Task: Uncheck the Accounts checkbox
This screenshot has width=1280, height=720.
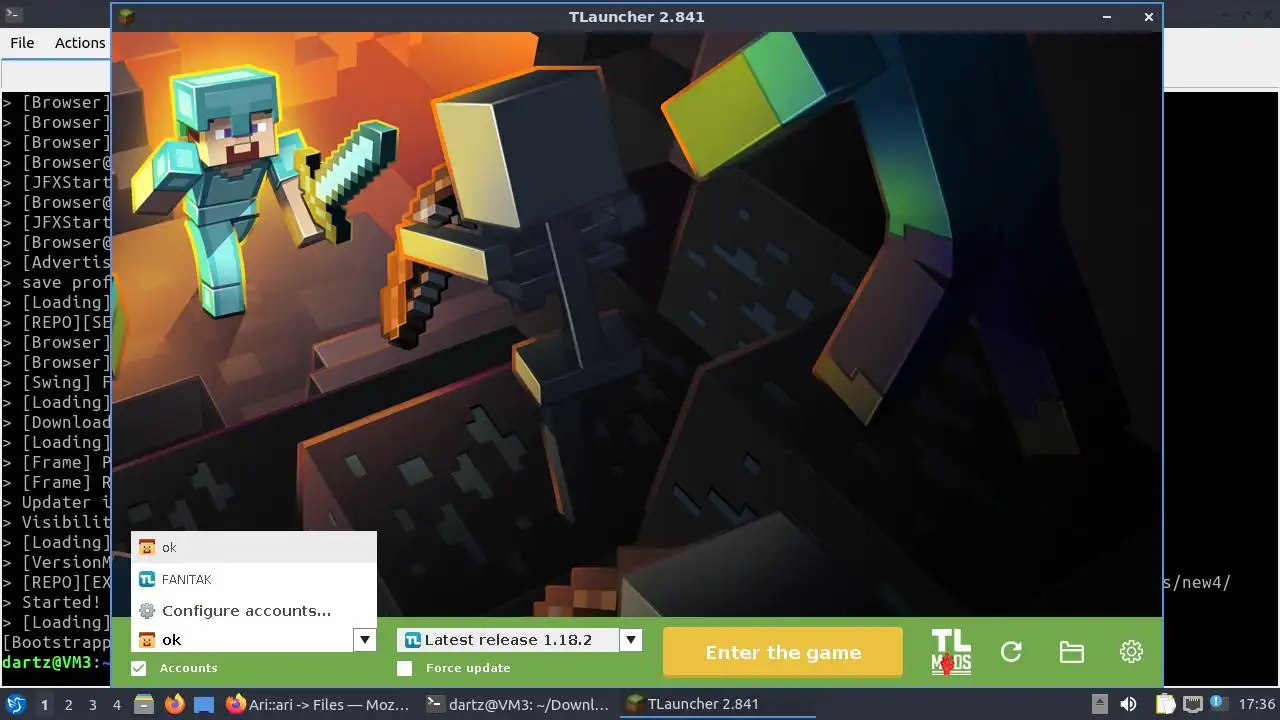Action: [x=139, y=668]
